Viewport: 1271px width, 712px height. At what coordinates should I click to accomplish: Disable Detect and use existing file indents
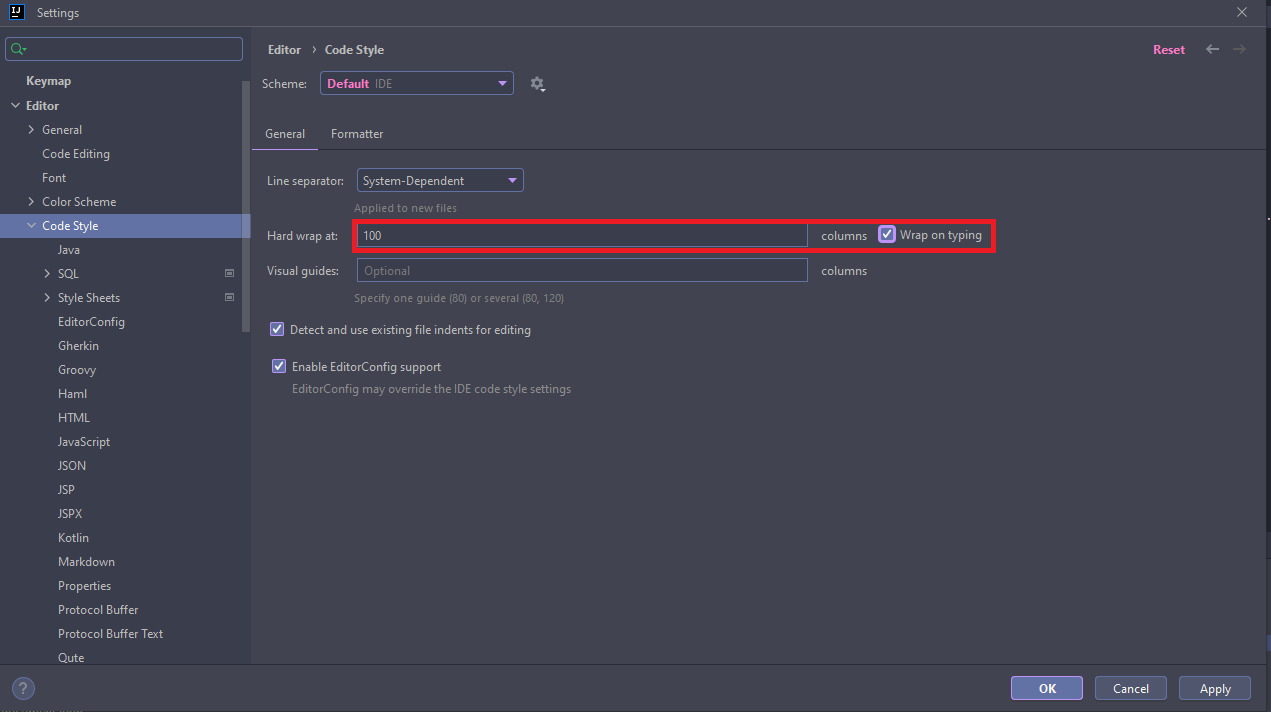(277, 329)
